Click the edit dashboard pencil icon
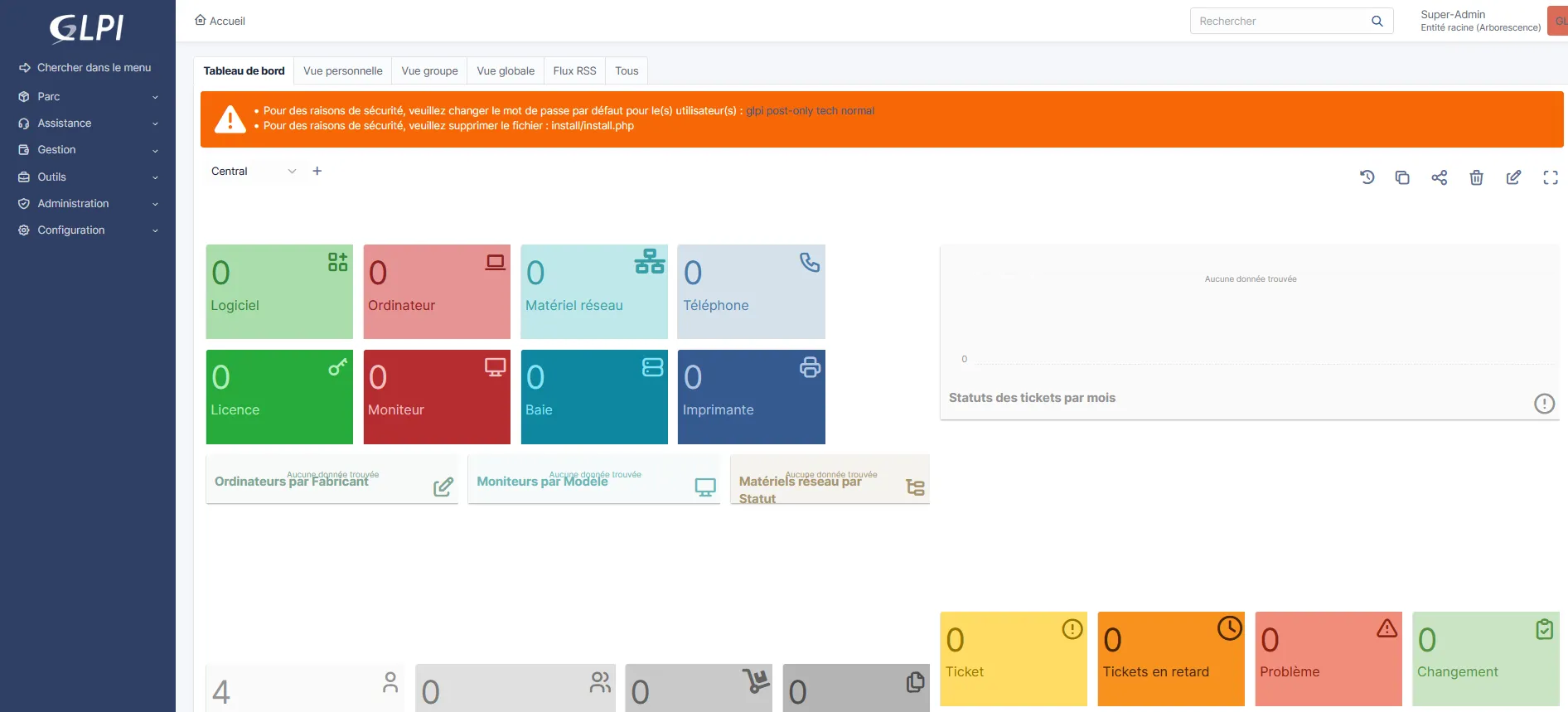The height and width of the screenshot is (712, 1568). [x=1513, y=177]
